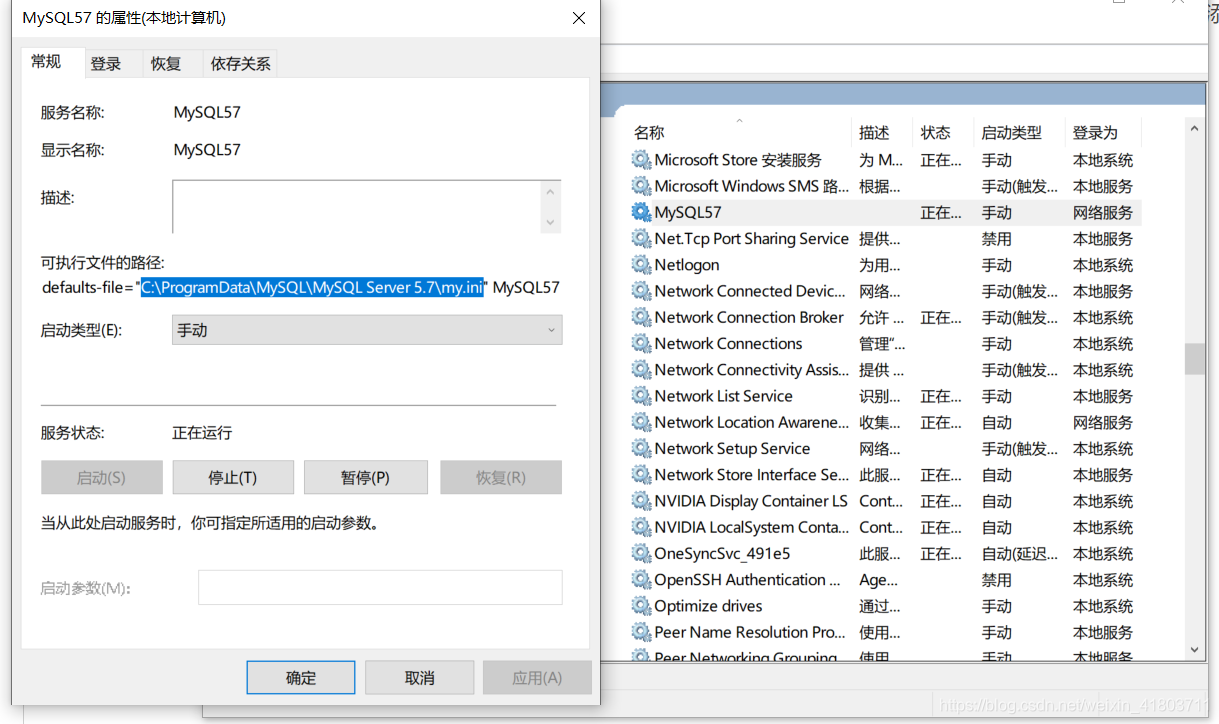The height and width of the screenshot is (724, 1219).
Task: Select Optimize drives service name
Action: click(x=708, y=606)
